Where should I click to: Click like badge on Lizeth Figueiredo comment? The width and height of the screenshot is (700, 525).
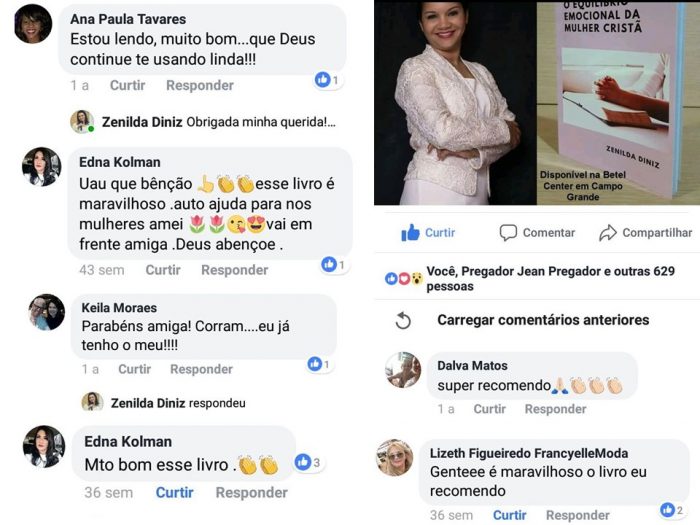(673, 509)
